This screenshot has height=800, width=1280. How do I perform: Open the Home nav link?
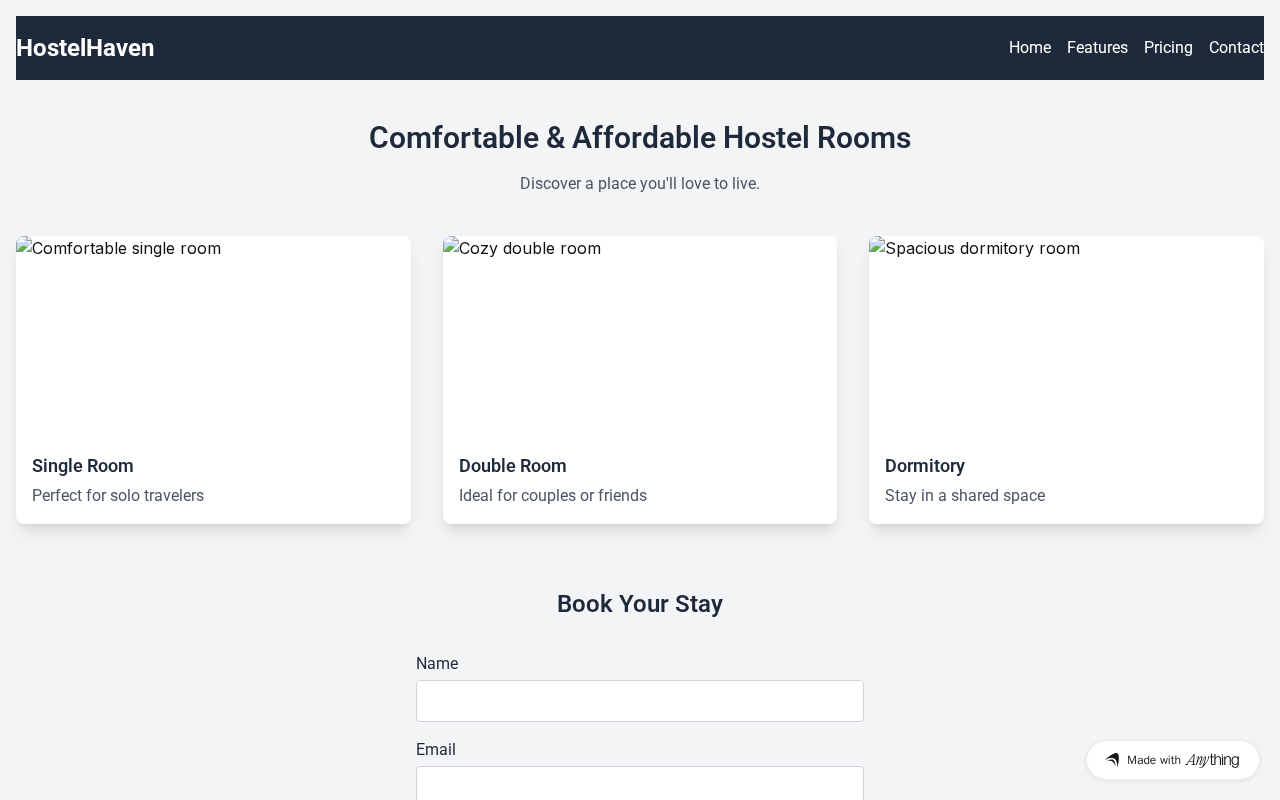point(1029,48)
